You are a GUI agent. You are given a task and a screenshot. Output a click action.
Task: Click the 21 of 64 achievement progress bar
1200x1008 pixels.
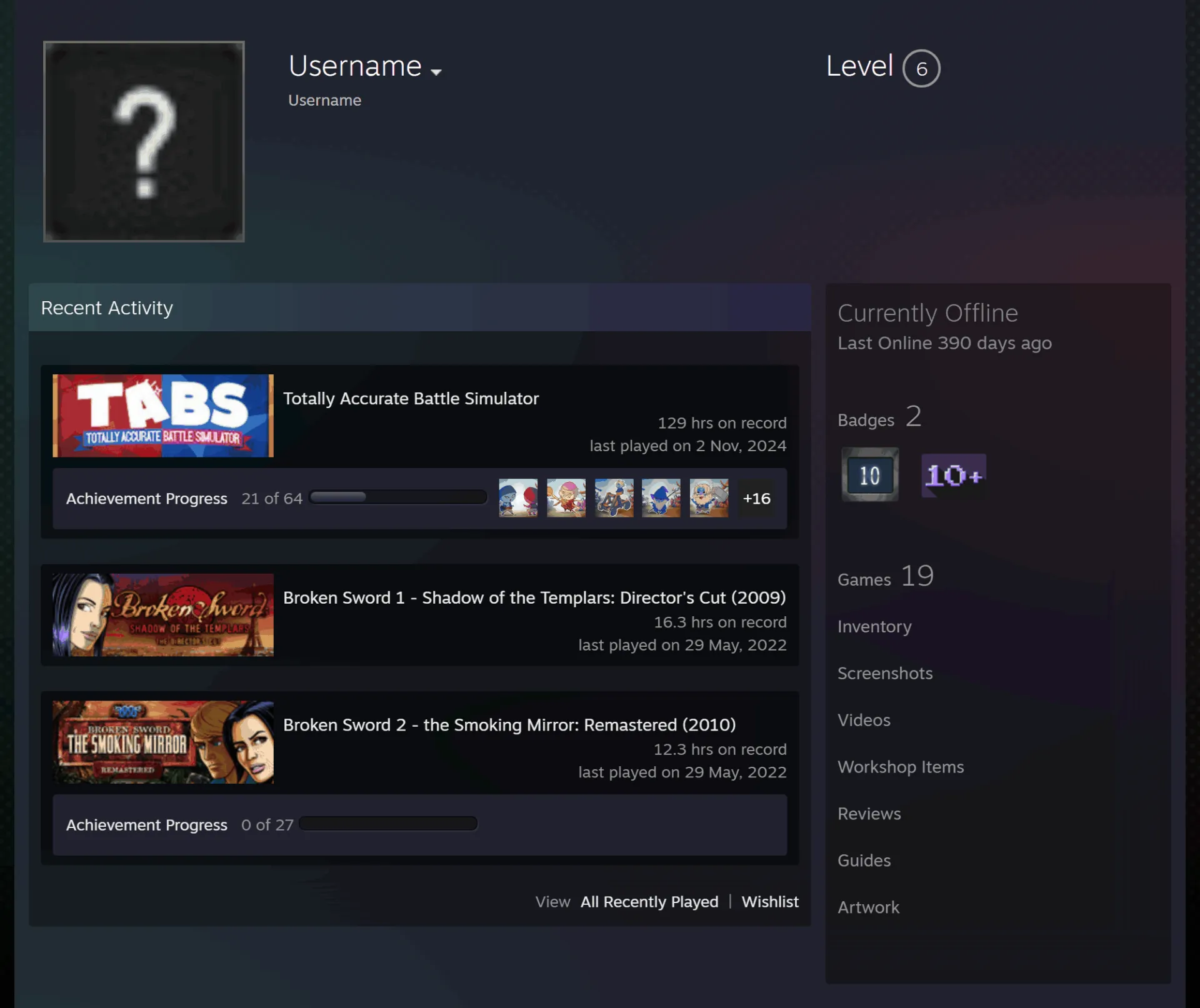coord(398,497)
